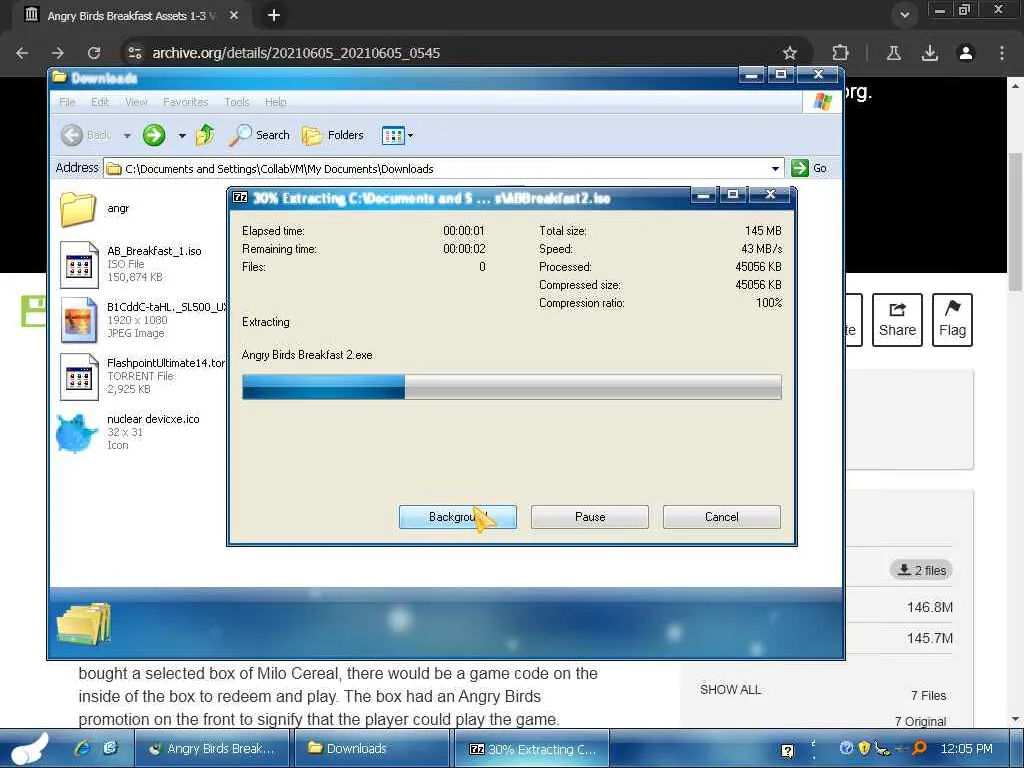
Task: Open the Chrome profile avatar icon
Action: coord(966,53)
